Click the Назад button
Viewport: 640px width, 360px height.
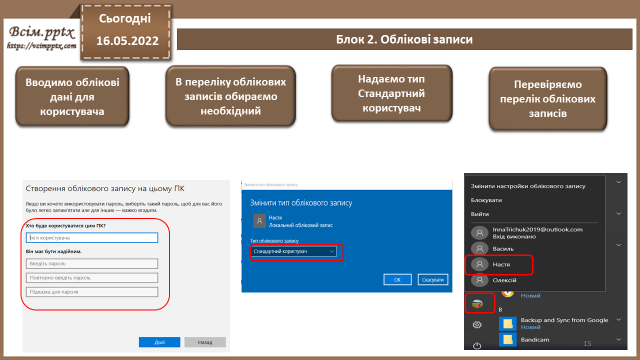[x=205, y=342]
